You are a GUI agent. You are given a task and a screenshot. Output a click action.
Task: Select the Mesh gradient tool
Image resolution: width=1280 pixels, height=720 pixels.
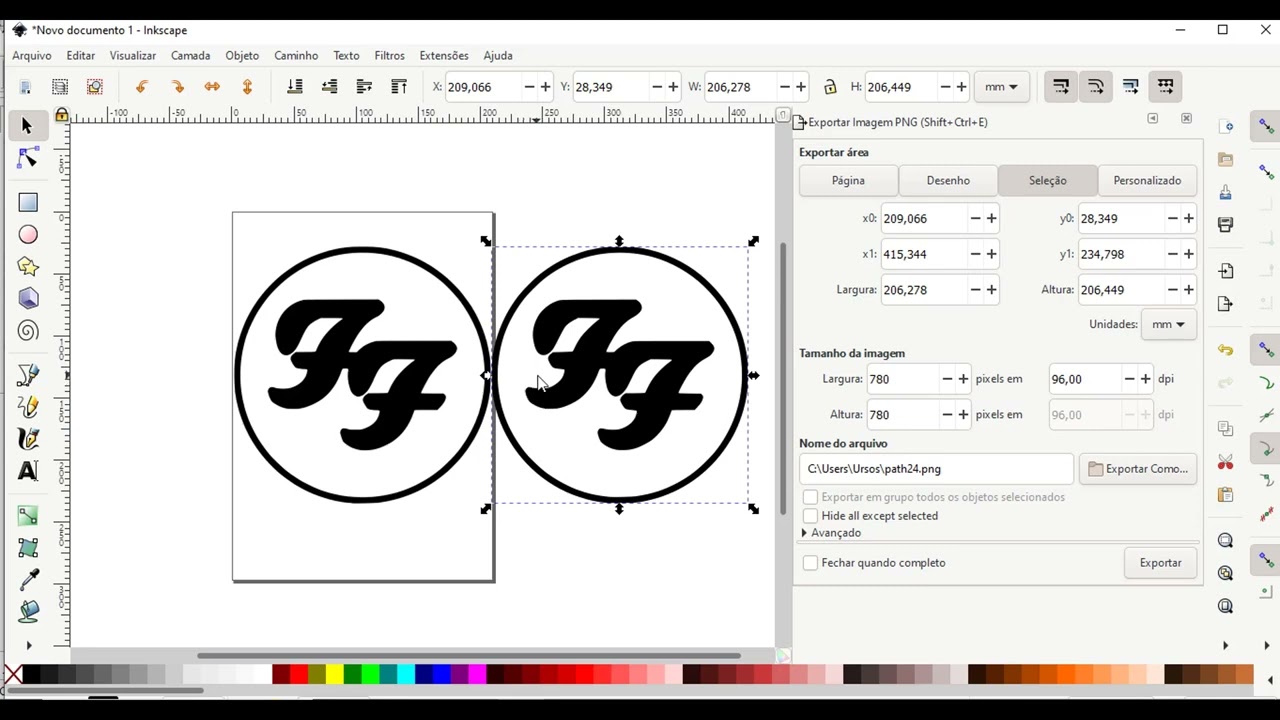(28, 548)
